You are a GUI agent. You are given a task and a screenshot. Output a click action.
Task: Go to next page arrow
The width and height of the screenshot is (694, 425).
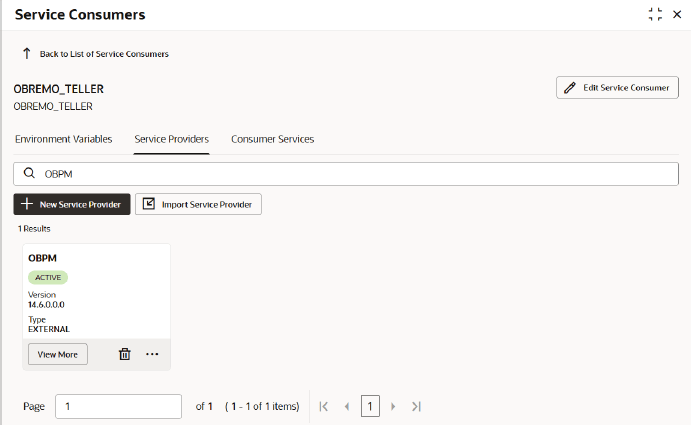click(x=393, y=406)
